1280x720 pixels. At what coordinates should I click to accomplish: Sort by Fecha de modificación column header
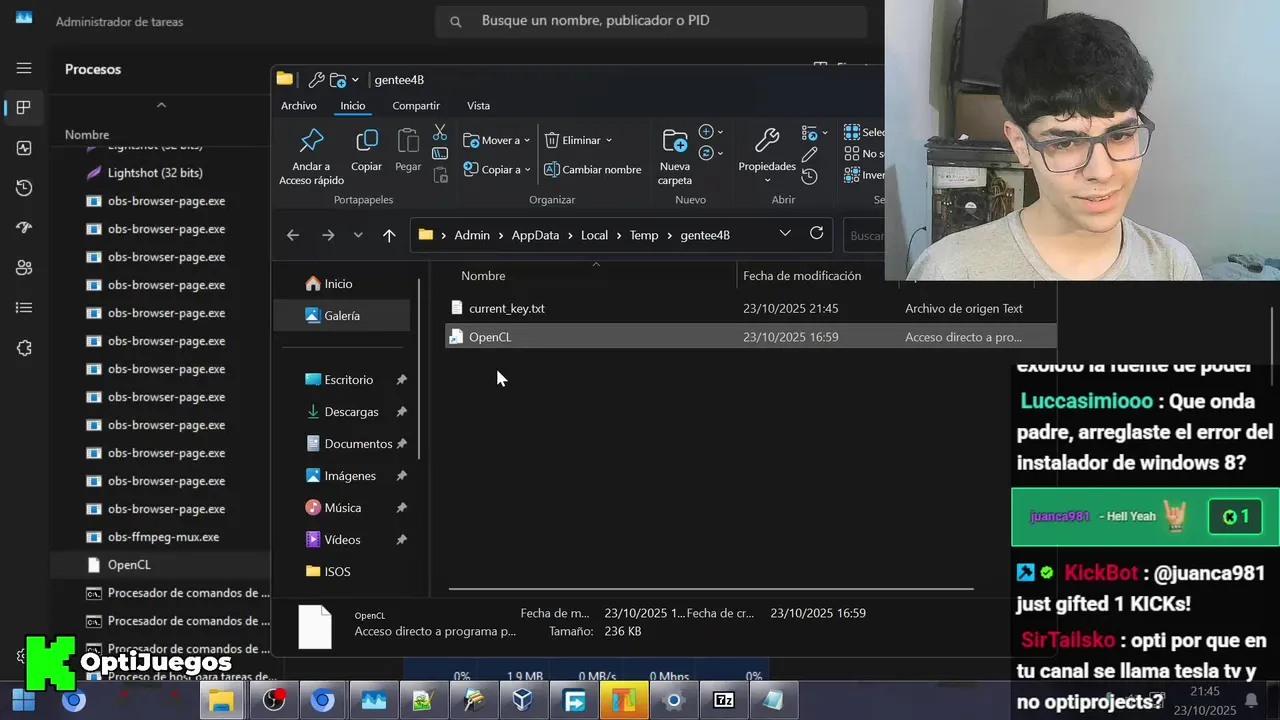pyautogui.click(x=802, y=275)
